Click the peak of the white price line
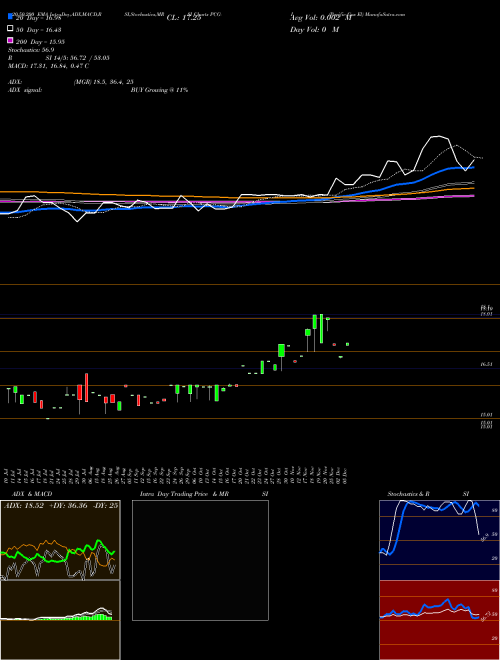This screenshot has height=660, width=500. tap(438, 136)
